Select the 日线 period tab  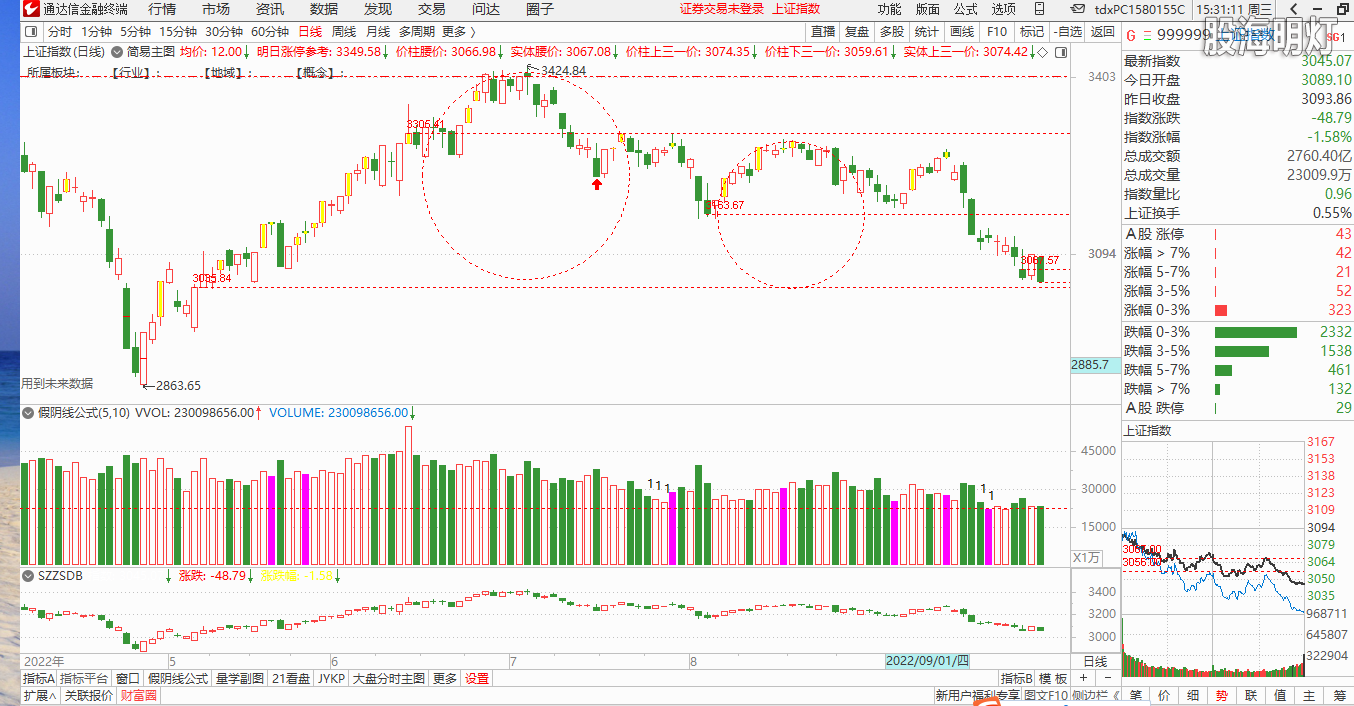click(310, 32)
